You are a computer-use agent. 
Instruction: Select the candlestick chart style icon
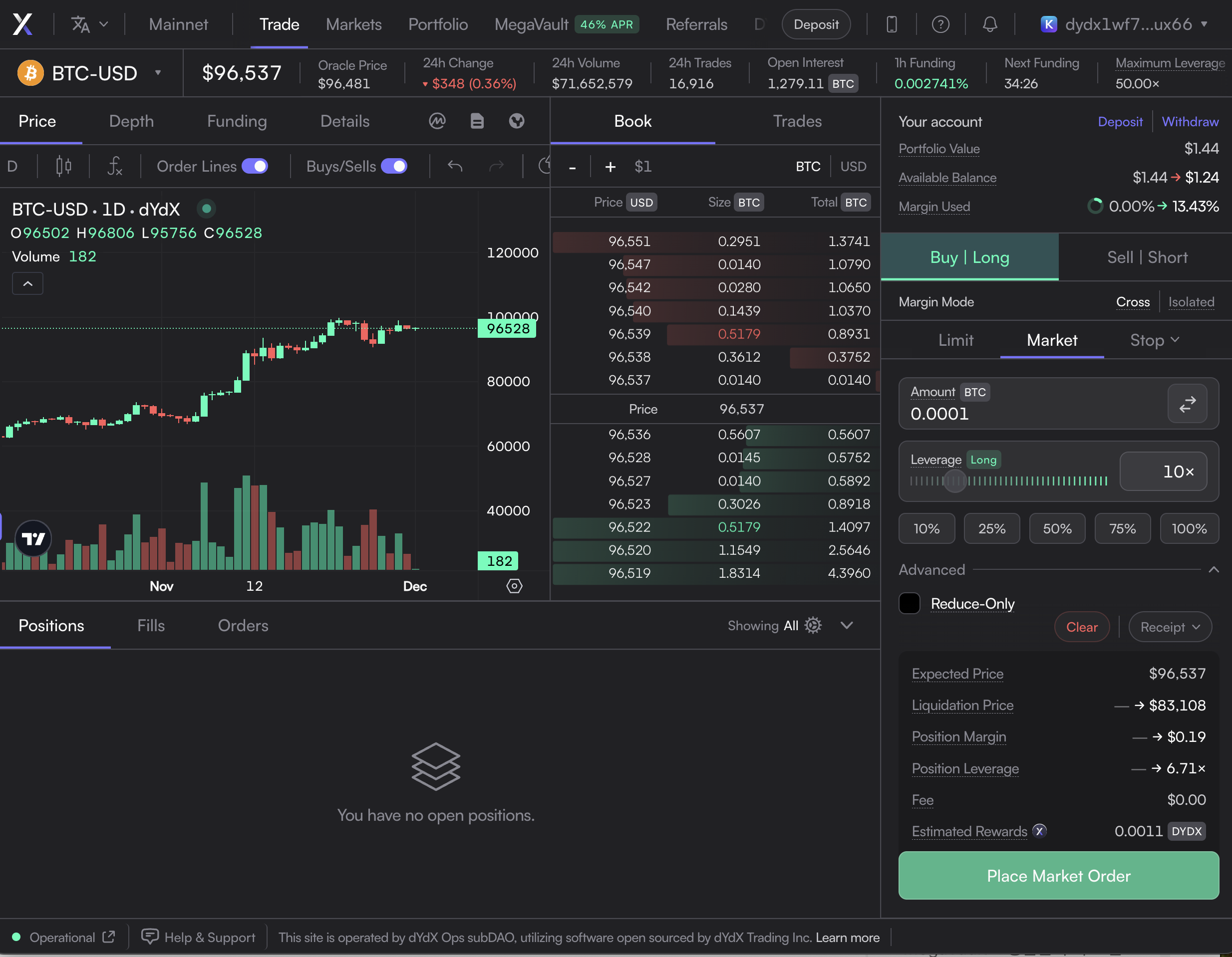64,166
